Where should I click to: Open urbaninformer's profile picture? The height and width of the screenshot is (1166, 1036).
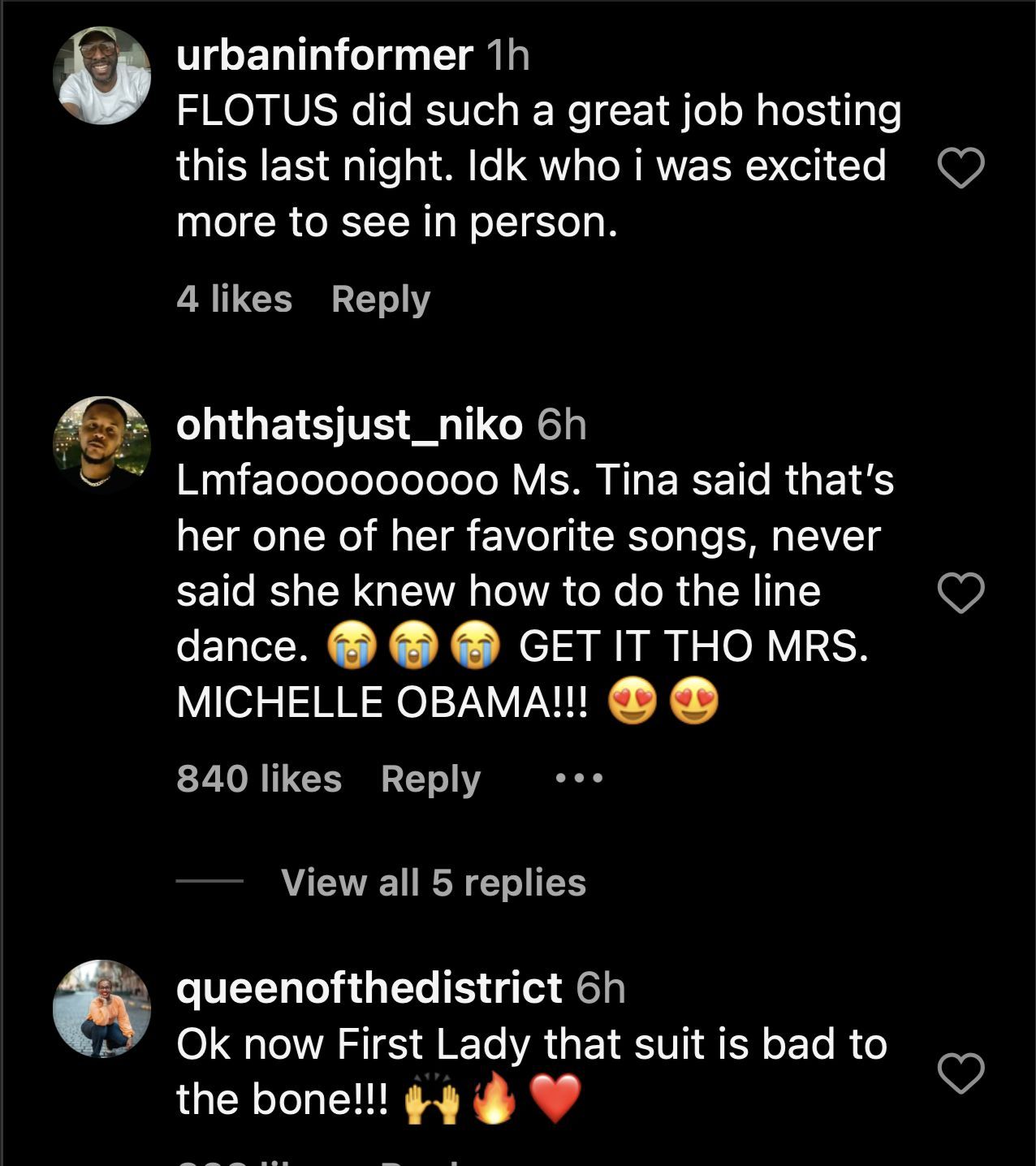tap(101, 76)
